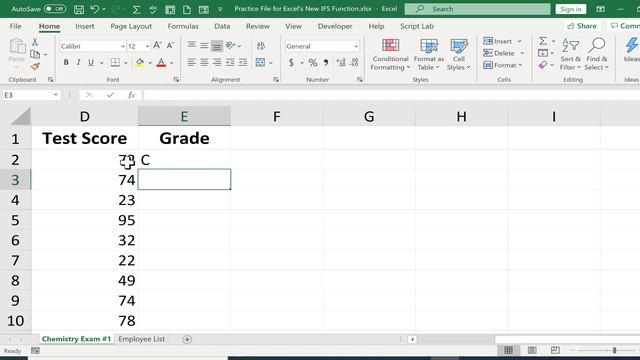Click the Format cells button in Cells group
Image resolution: width=640 pixels, height=360 pixels.
[502, 65]
